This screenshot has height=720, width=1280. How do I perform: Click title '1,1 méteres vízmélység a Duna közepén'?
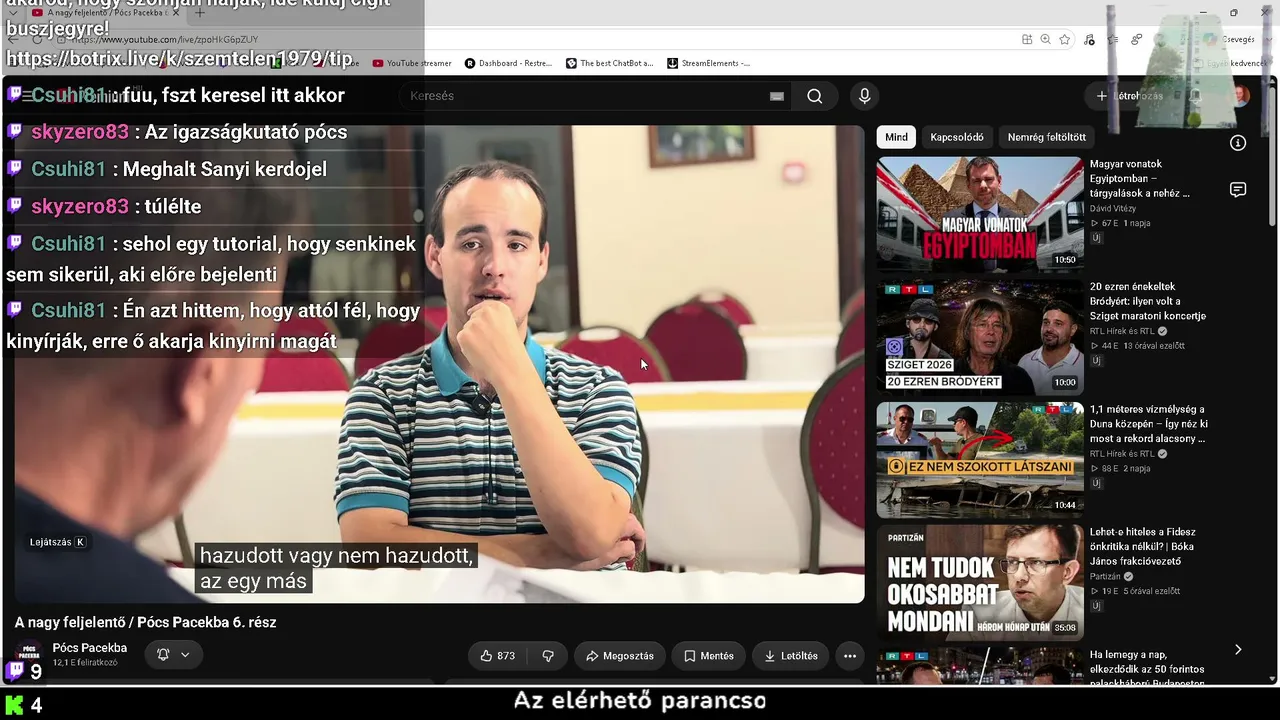(1149, 424)
